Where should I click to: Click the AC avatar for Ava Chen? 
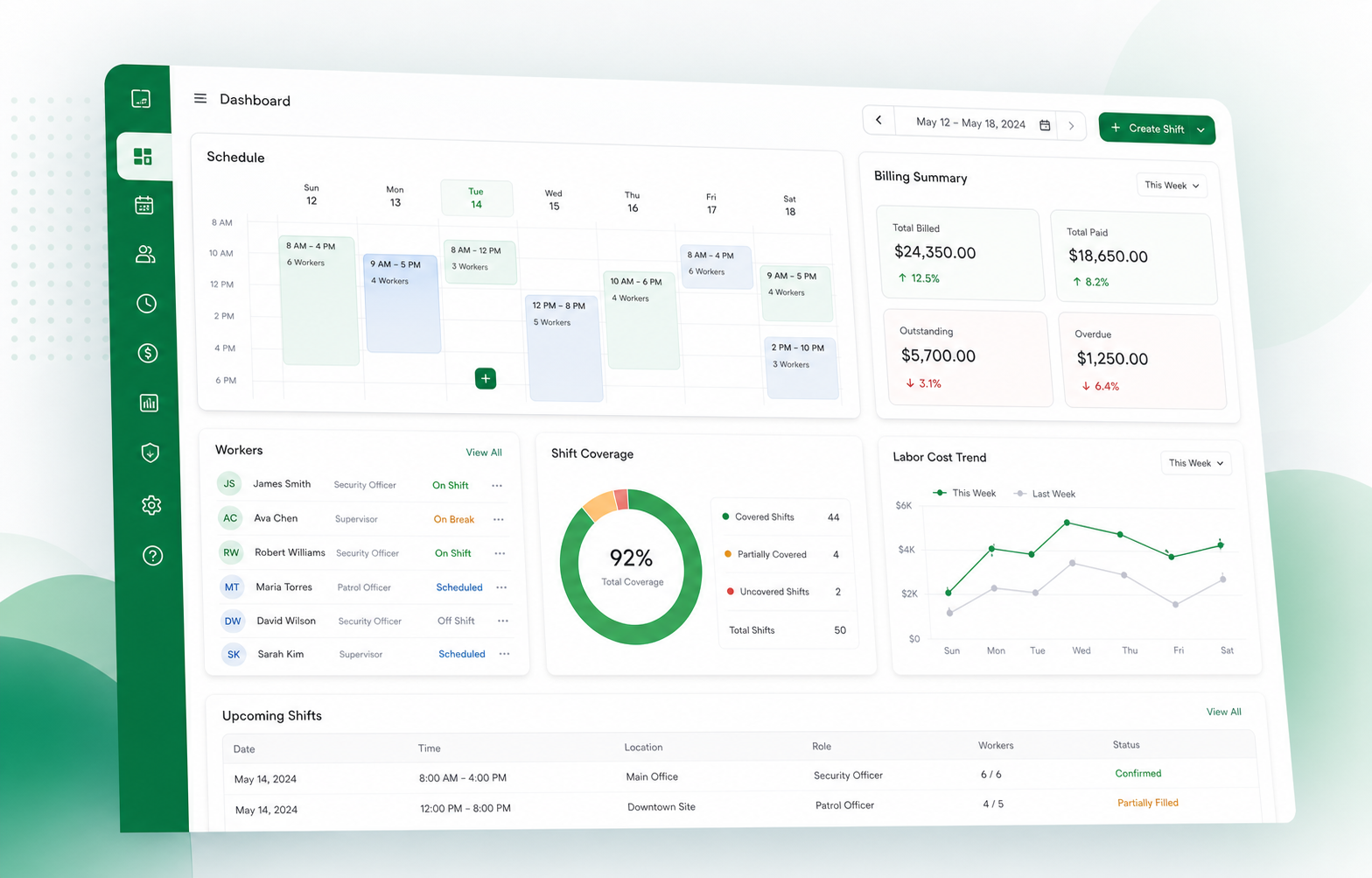pyautogui.click(x=230, y=517)
